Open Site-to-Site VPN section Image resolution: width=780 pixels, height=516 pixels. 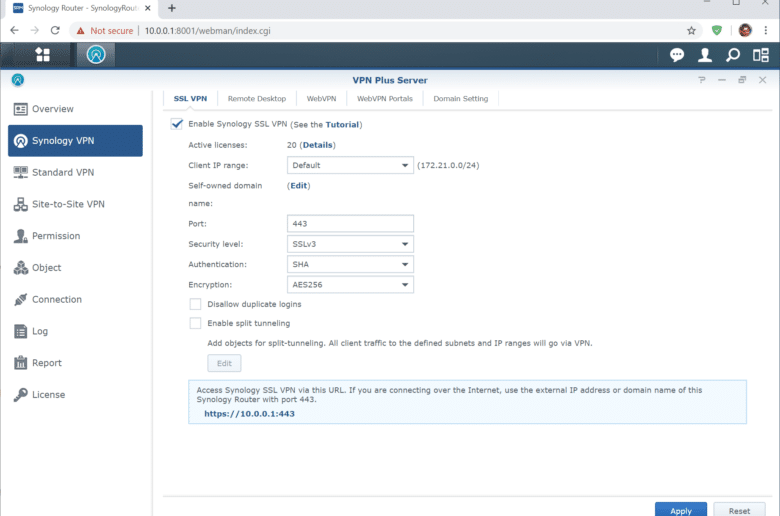(76, 204)
